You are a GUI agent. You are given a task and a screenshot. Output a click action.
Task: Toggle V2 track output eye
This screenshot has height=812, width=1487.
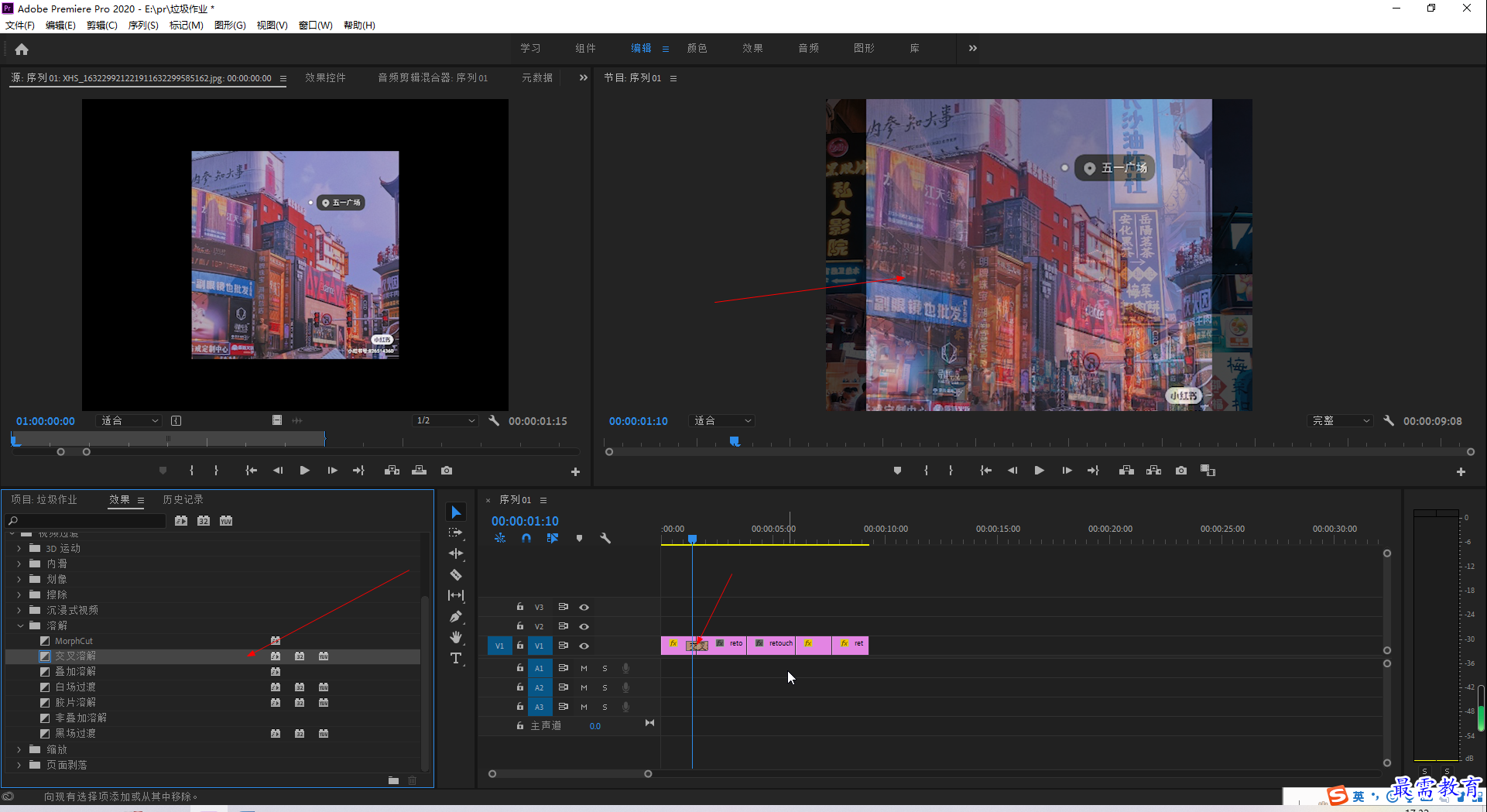pyautogui.click(x=584, y=626)
